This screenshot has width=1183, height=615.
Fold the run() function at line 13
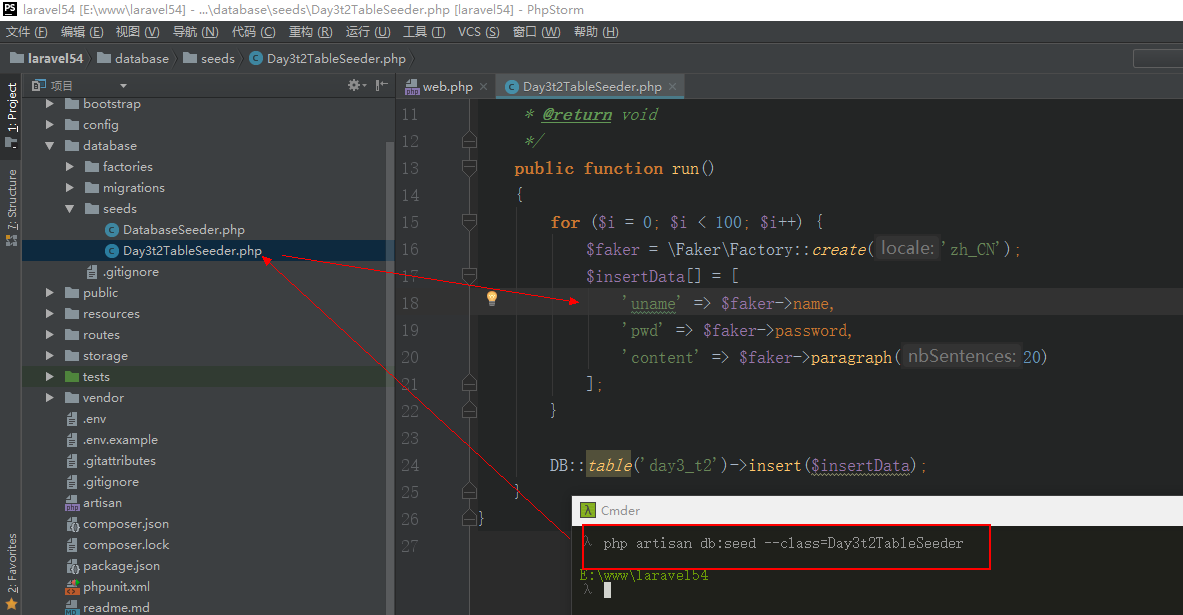click(469, 168)
